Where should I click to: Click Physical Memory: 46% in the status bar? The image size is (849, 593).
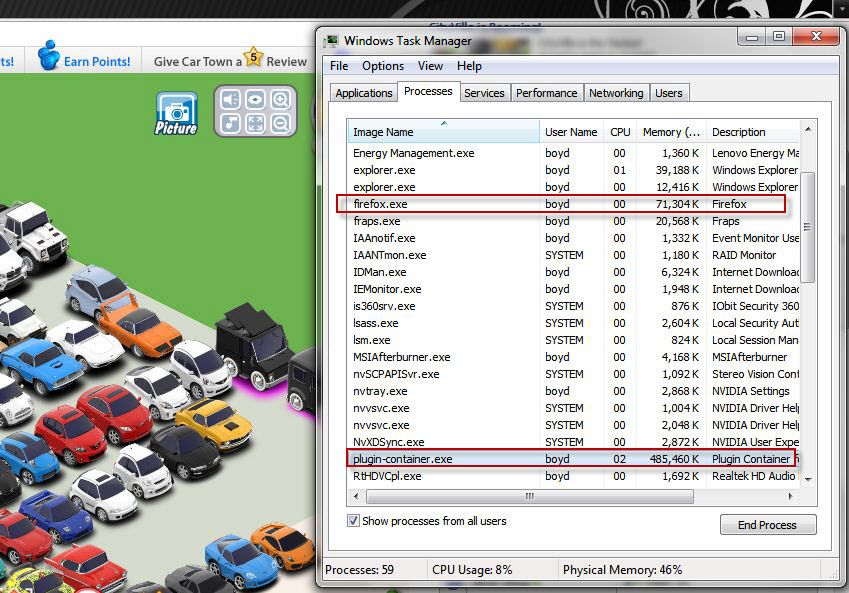click(623, 570)
